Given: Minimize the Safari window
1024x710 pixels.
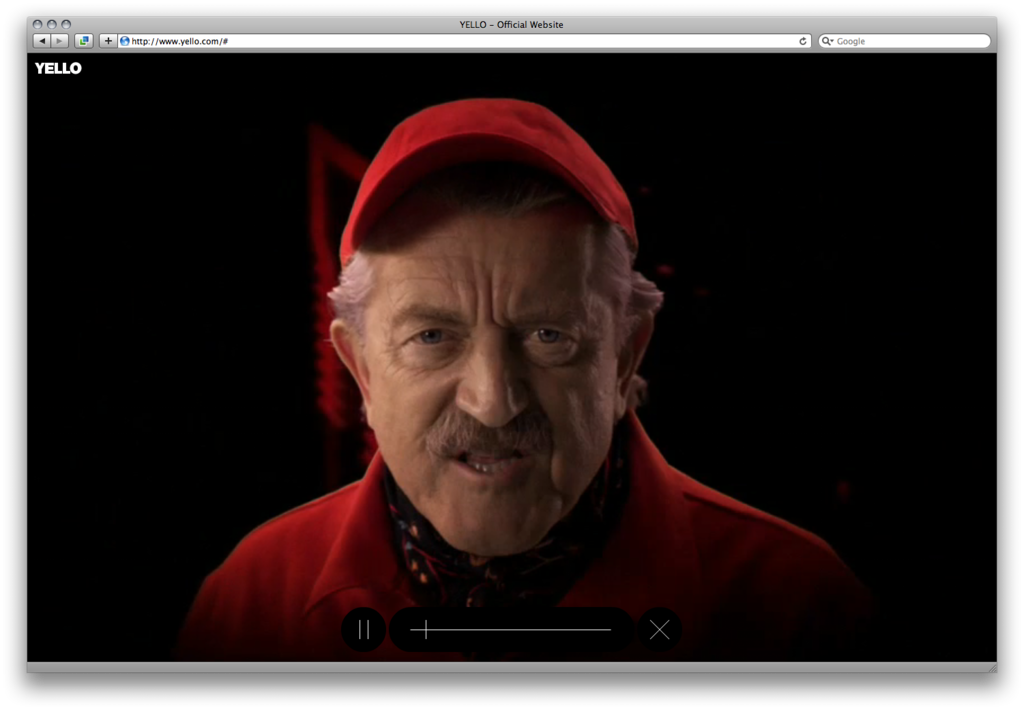Looking at the screenshot, I should 52,24.
